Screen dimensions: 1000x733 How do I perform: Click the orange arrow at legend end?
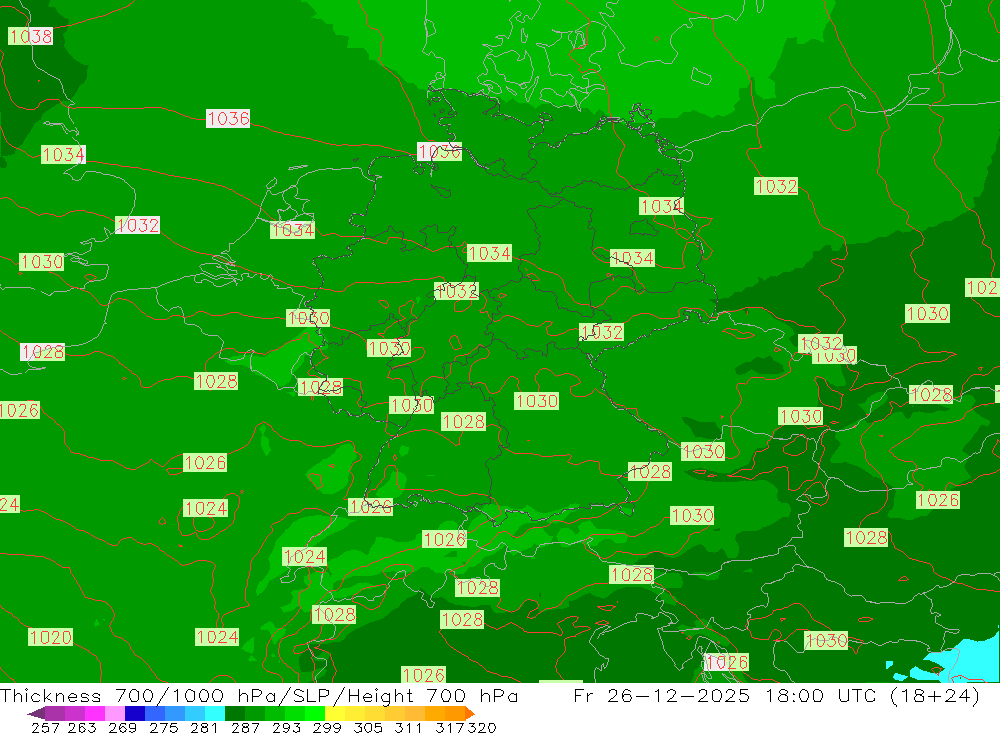click(x=470, y=713)
